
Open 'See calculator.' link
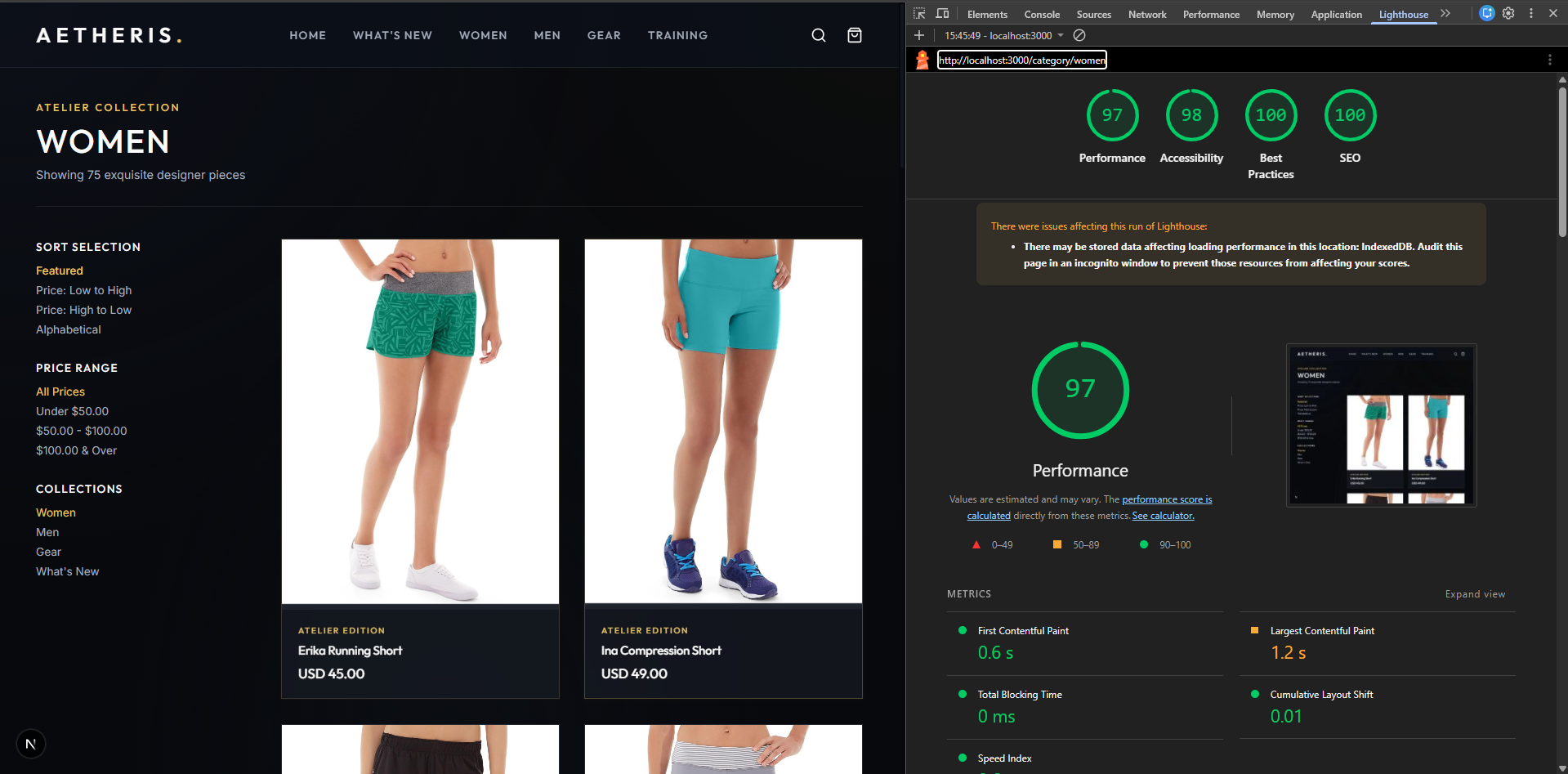1163,516
